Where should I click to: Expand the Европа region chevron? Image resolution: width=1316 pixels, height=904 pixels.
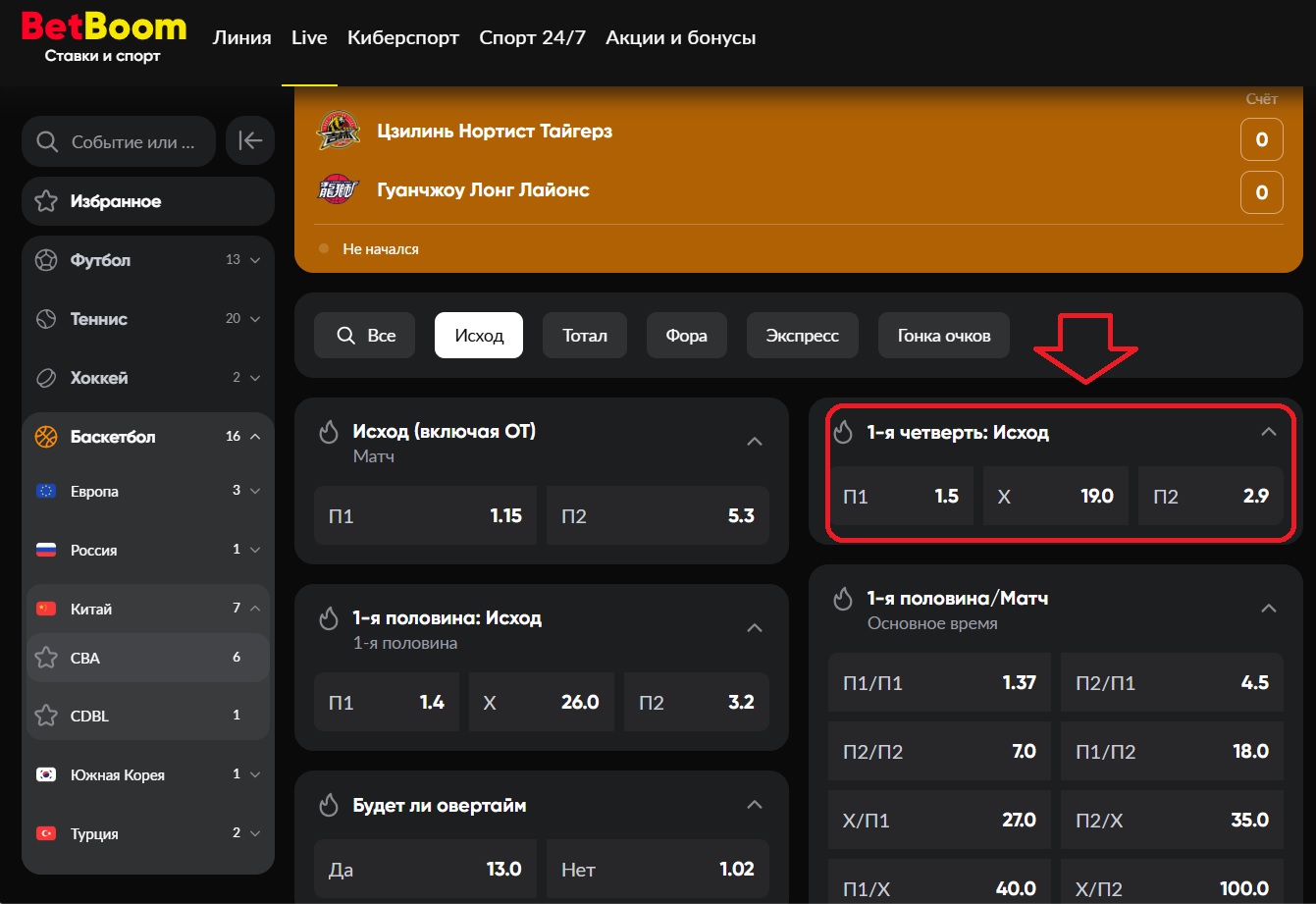pos(255,491)
